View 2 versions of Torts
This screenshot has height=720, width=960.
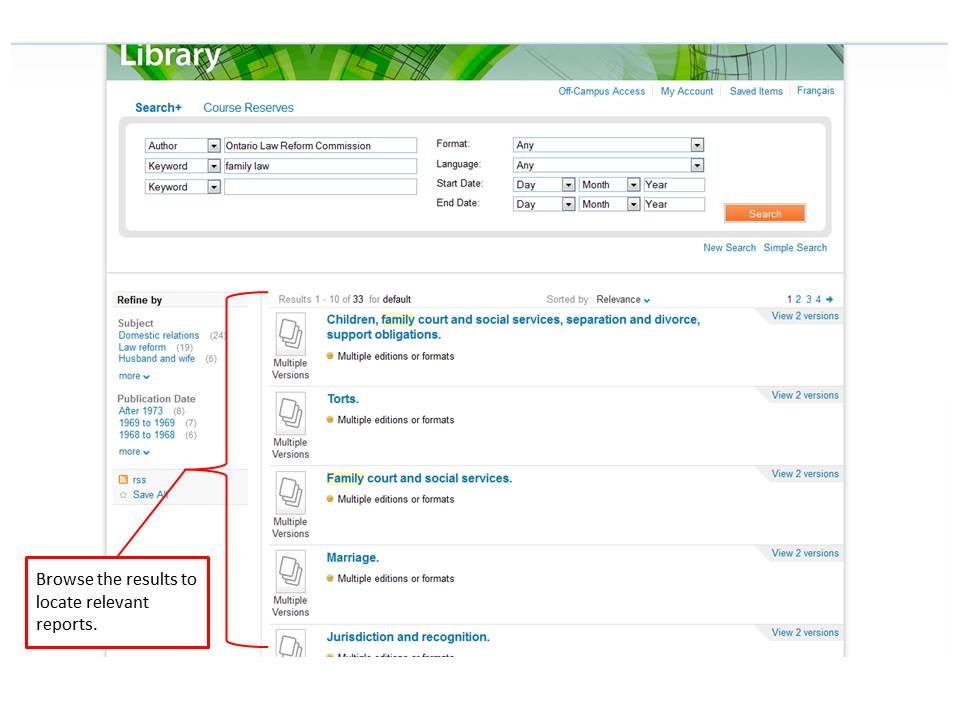tap(805, 396)
